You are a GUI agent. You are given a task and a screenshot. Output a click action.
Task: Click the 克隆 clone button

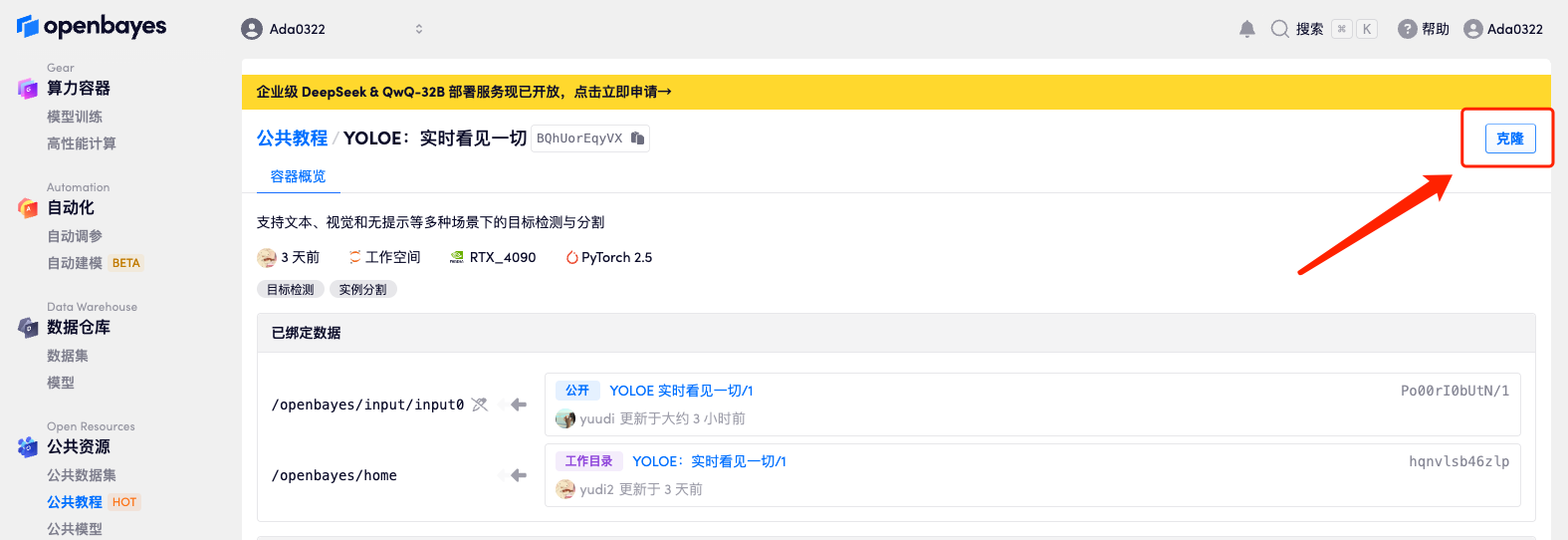pos(1510,138)
